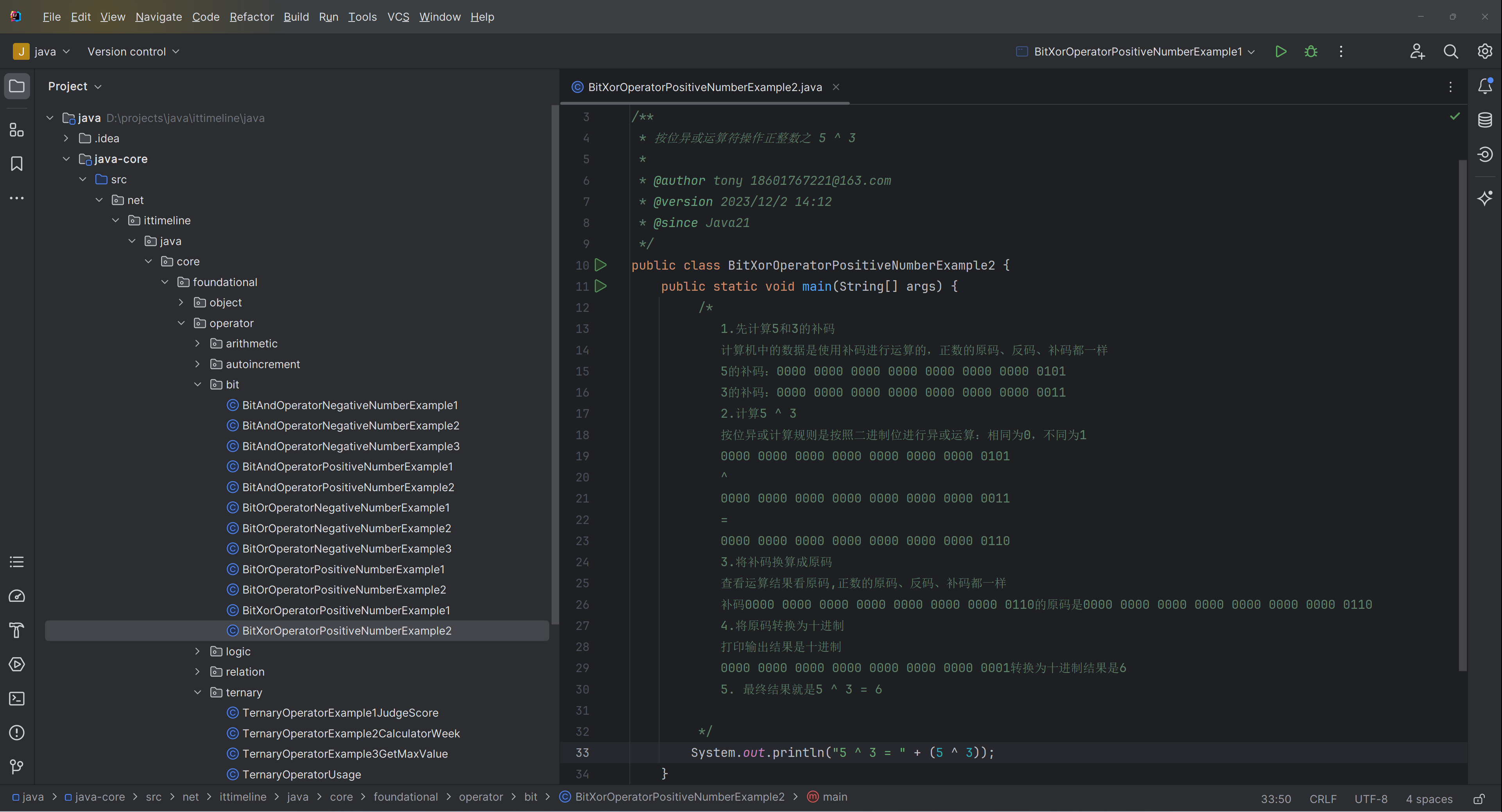
Task: Open the Build hammer tool window
Action: (17, 630)
